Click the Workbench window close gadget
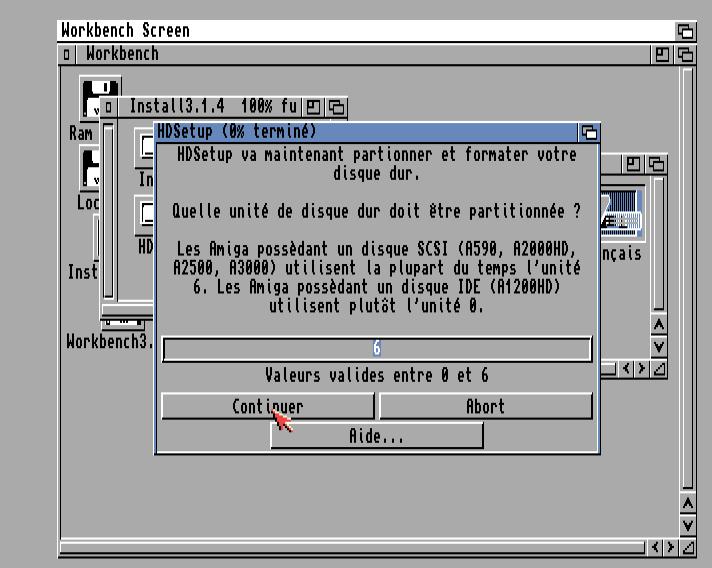This screenshot has width=712, height=568. point(67,54)
